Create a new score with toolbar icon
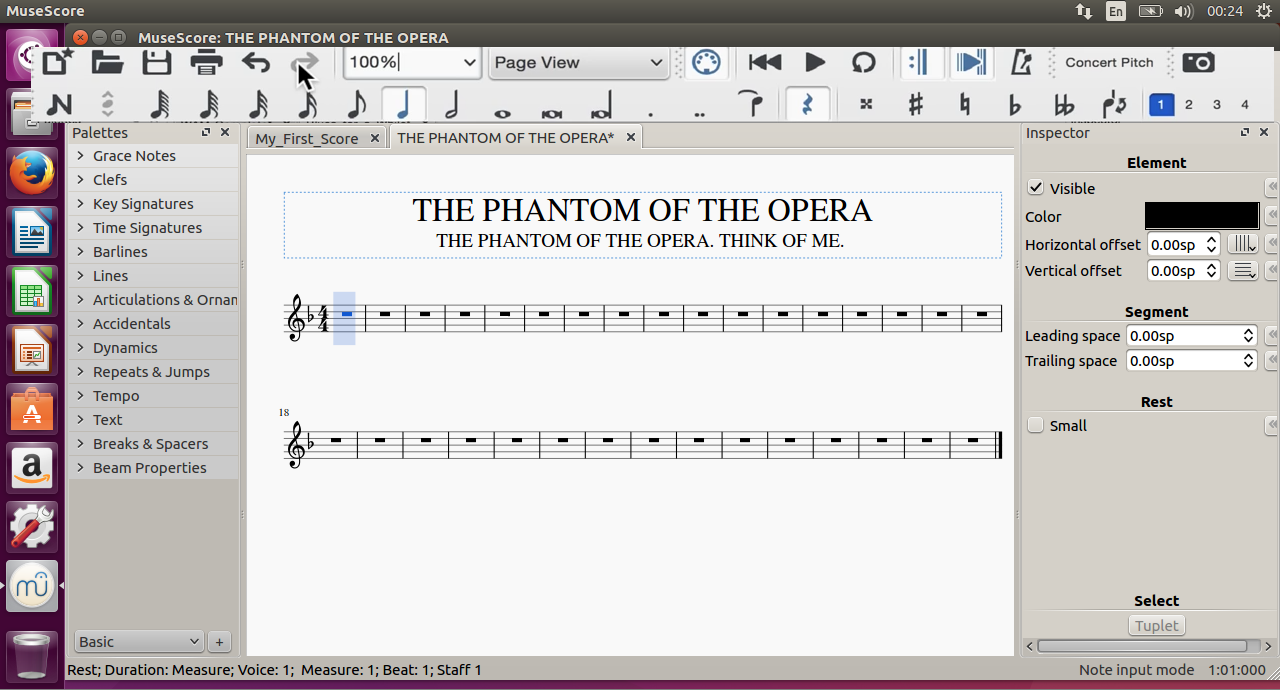Image resolution: width=1280 pixels, height=690 pixels. point(57,62)
